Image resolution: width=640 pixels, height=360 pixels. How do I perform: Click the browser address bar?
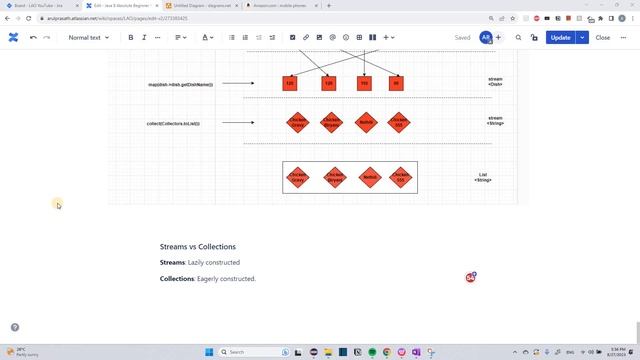coord(261,18)
